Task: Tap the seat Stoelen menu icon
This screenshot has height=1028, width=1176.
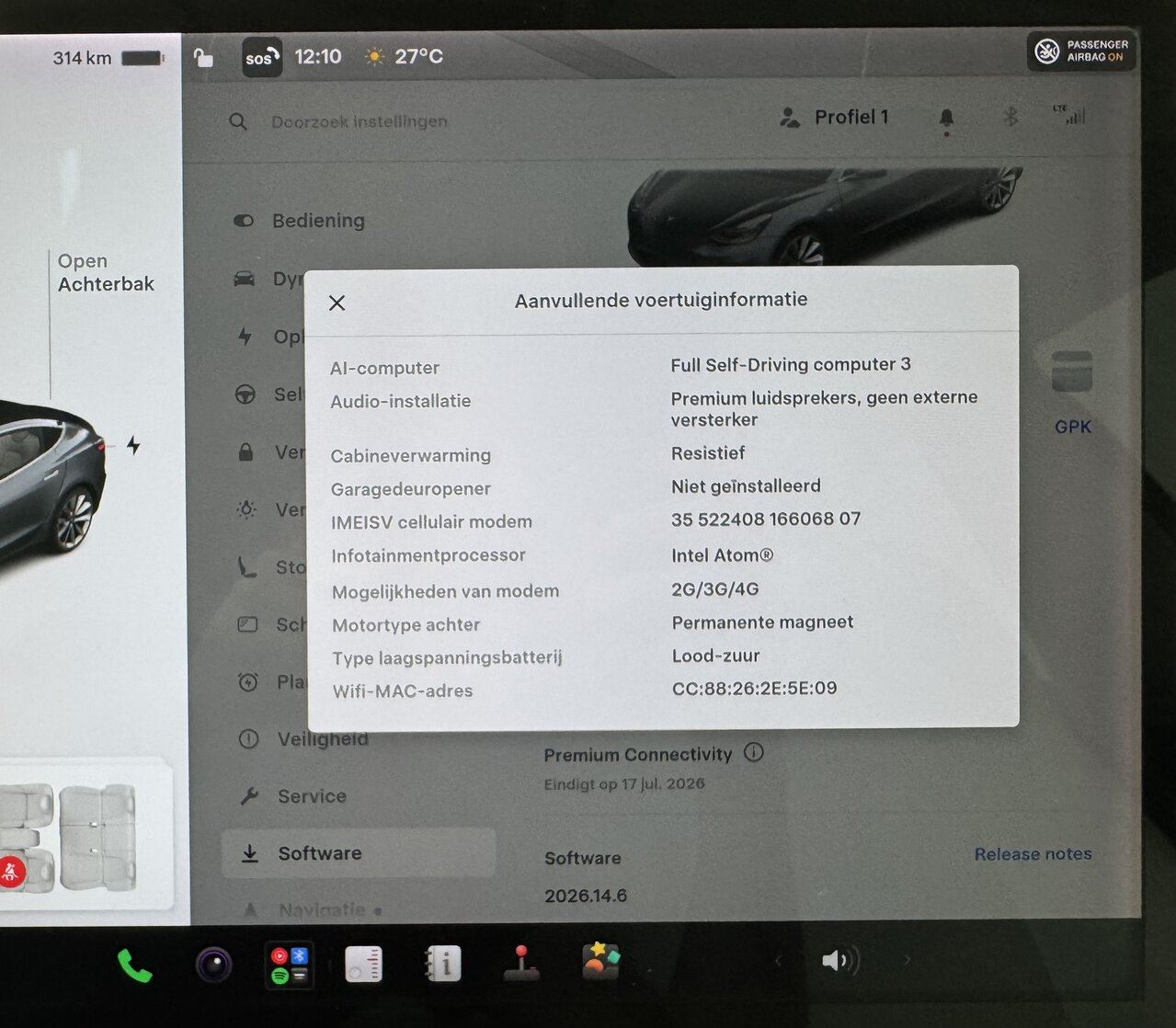Action: pos(246,567)
